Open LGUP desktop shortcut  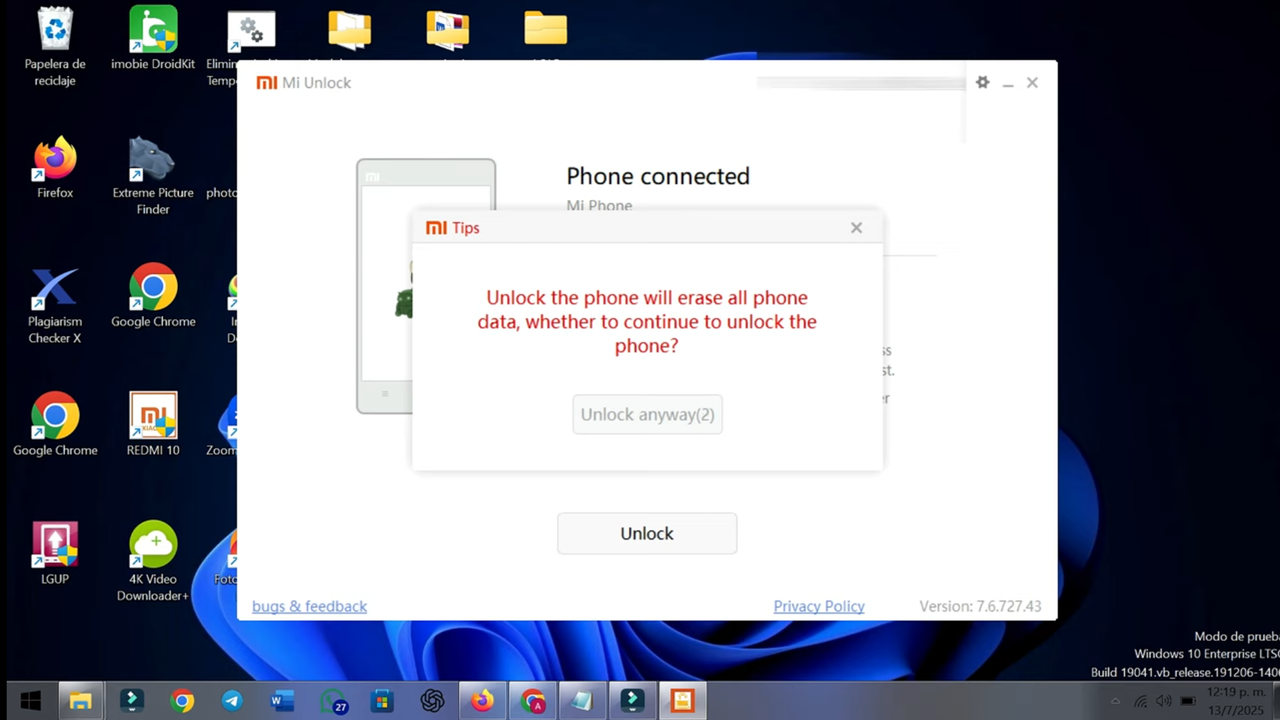[x=55, y=553]
